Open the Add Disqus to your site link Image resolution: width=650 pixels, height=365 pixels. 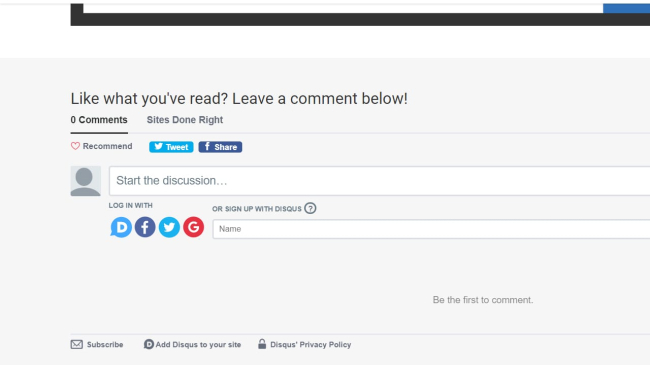pos(192,345)
